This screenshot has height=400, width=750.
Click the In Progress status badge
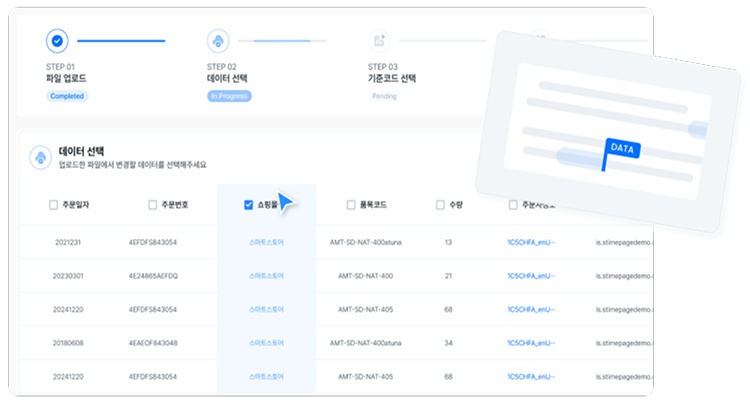[229, 96]
